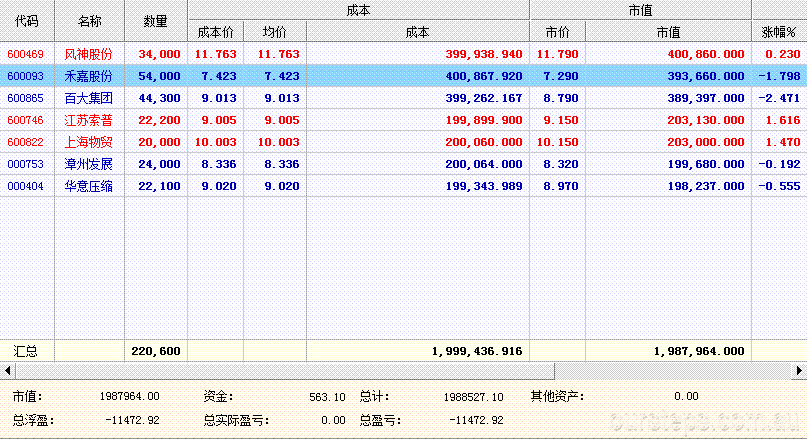Click quantity cell 22,200
Image resolution: width=807 pixels, height=439 pixels.
point(159,120)
